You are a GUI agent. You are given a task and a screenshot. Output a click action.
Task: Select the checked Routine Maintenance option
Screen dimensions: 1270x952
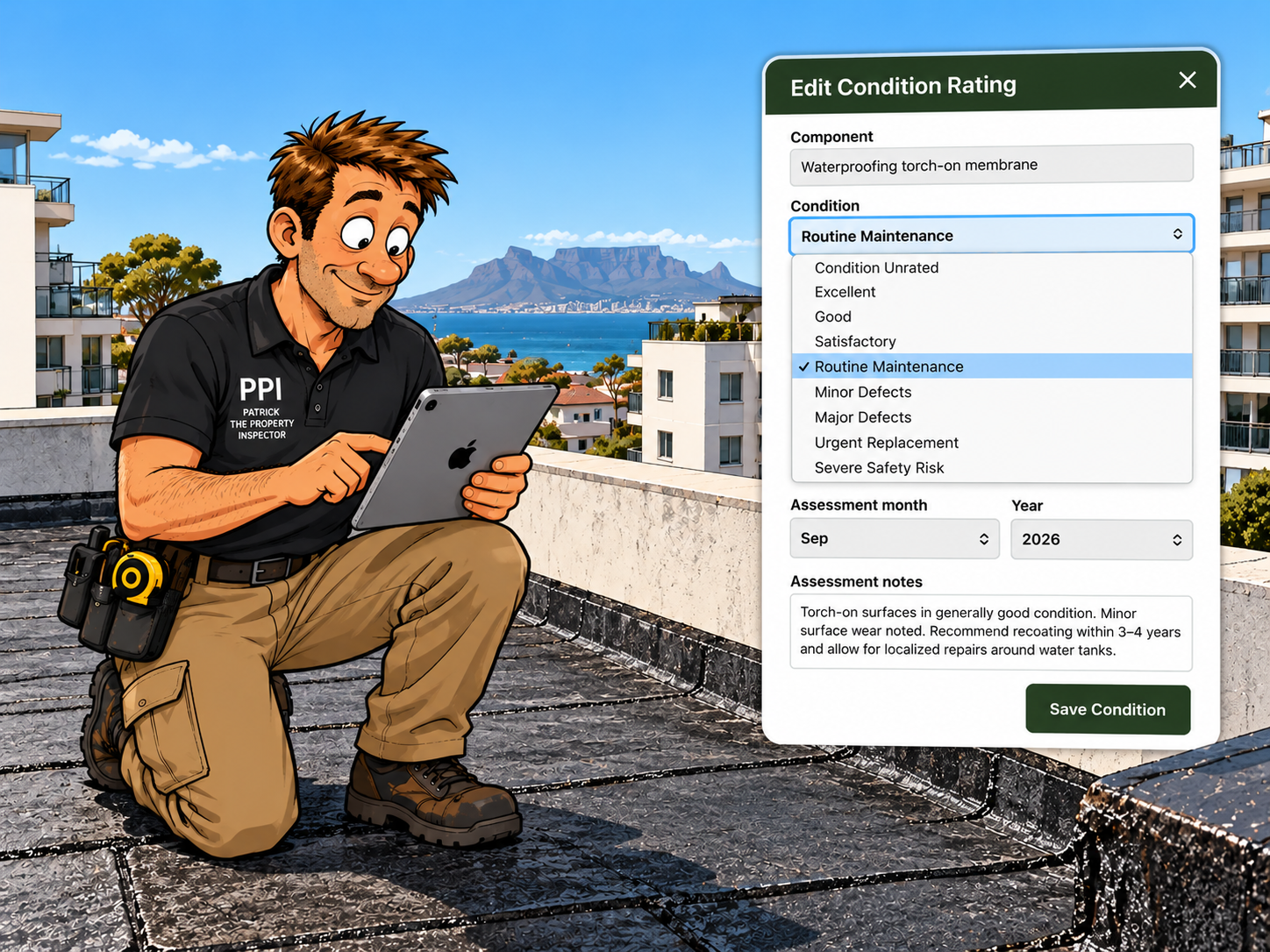[x=992, y=366]
